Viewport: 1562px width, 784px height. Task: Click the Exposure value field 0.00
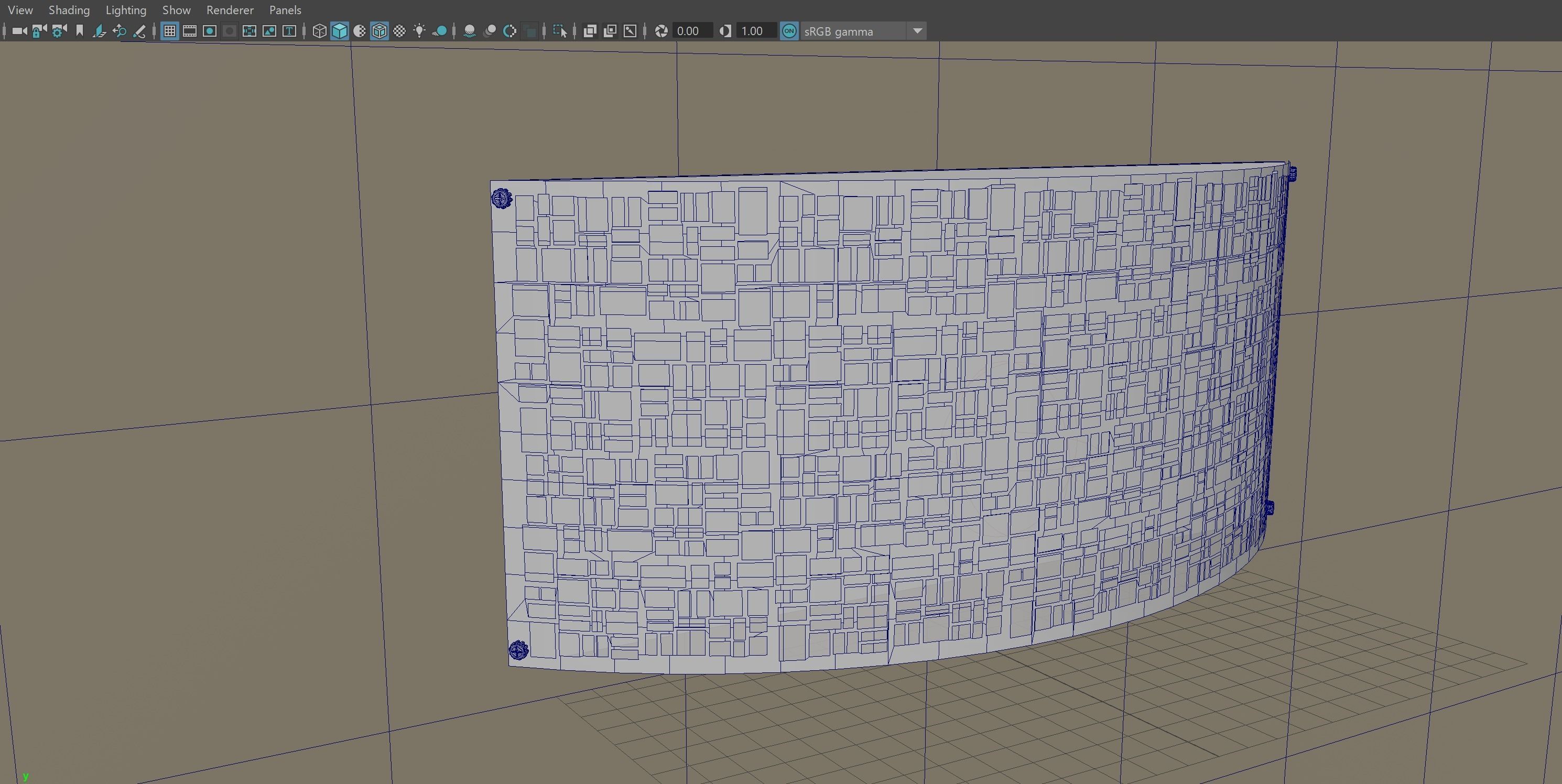(x=691, y=31)
